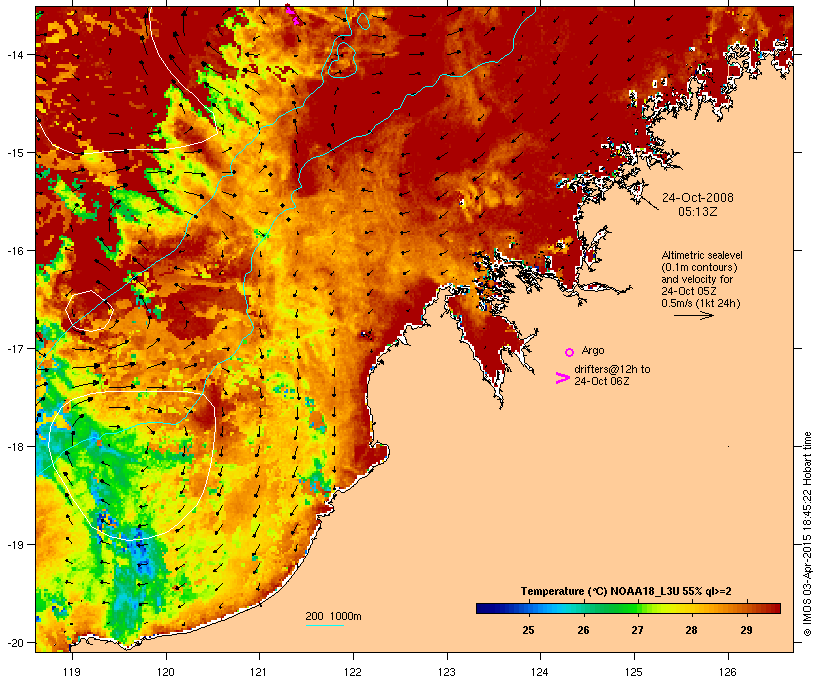Screen dimensions: 820x680
Task: Click the latitude axis label -17
Action: [15, 348]
